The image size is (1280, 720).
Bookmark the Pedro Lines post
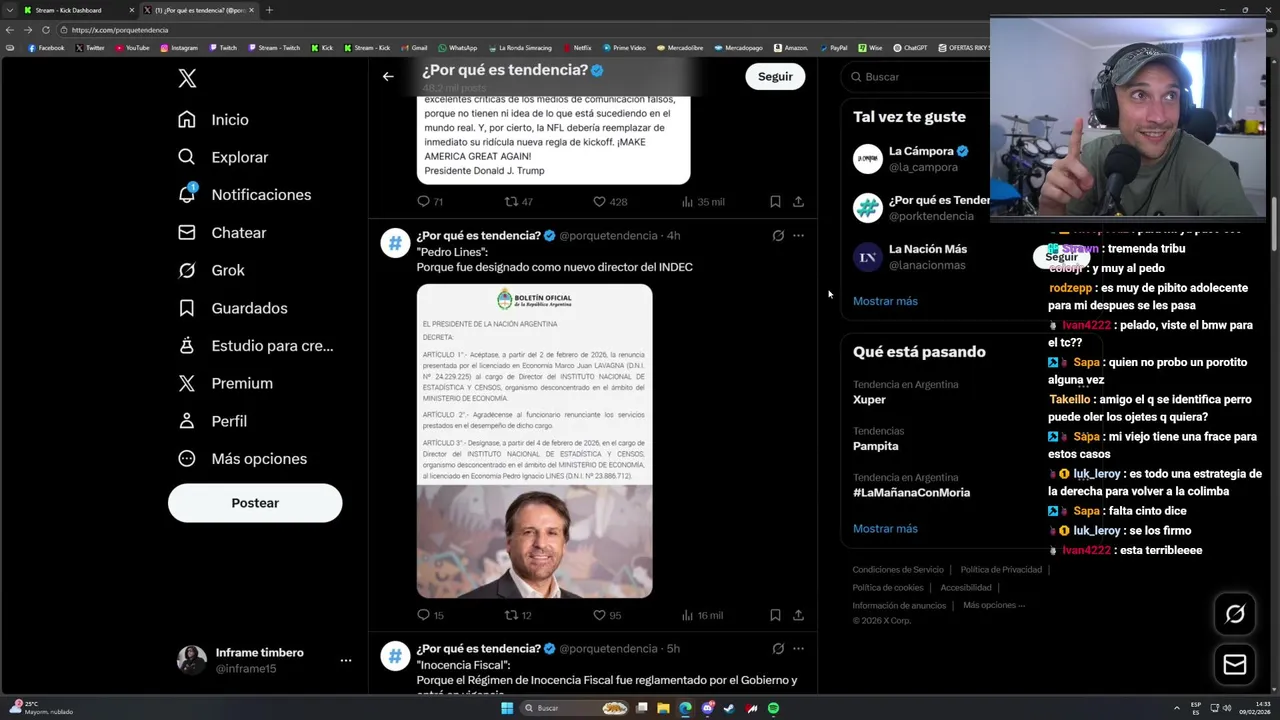tap(775, 615)
